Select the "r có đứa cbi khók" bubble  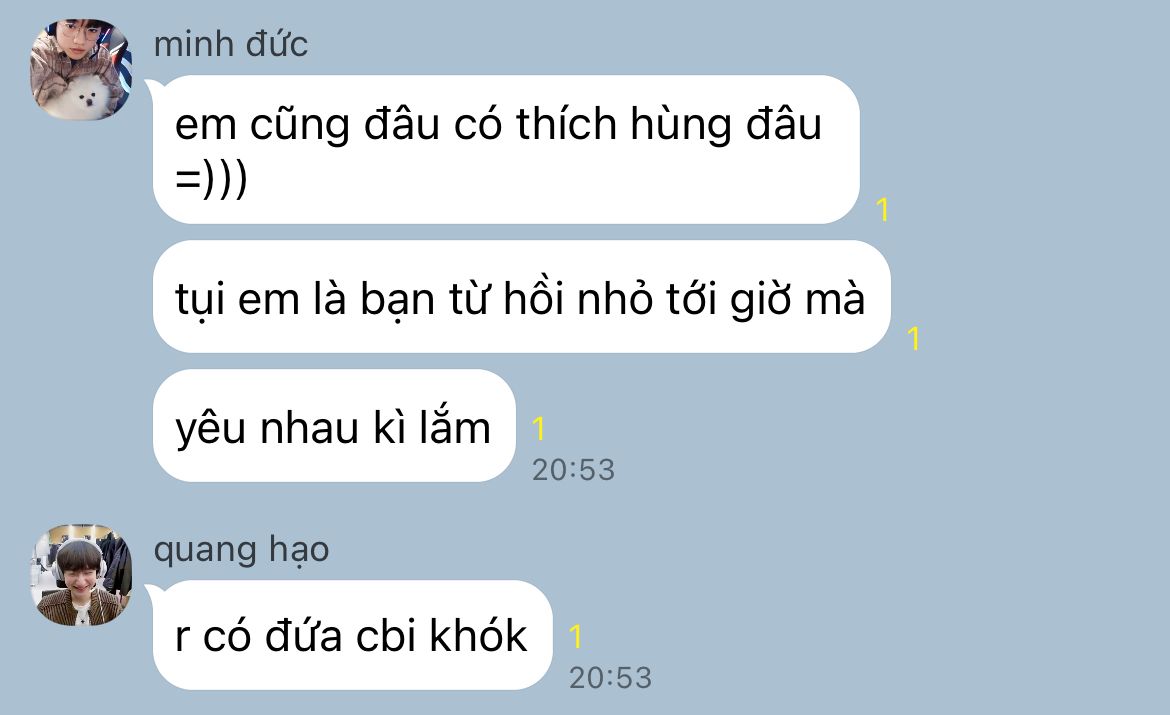pos(352,635)
